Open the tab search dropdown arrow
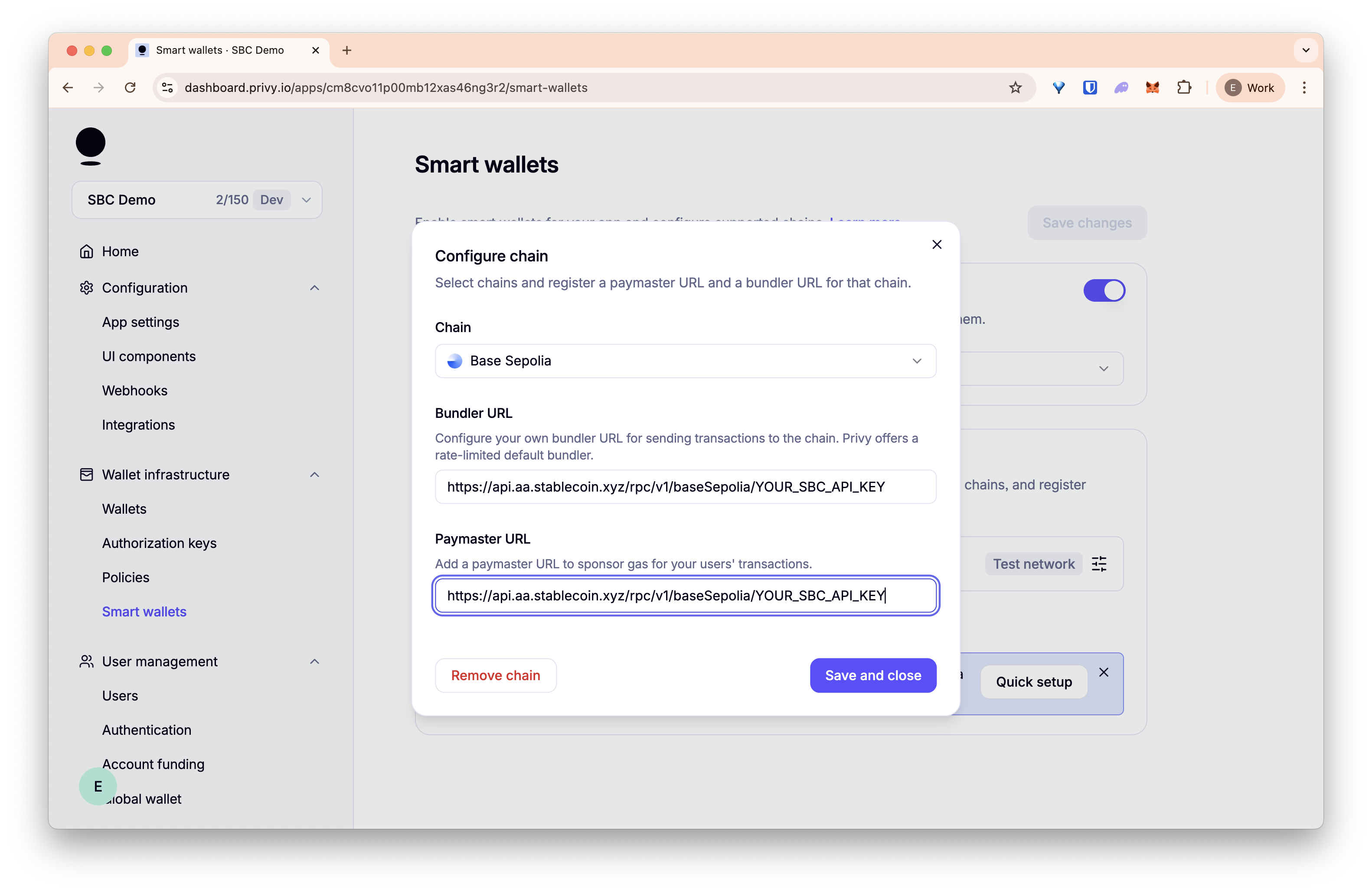The image size is (1372, 893). [1306, 51]
